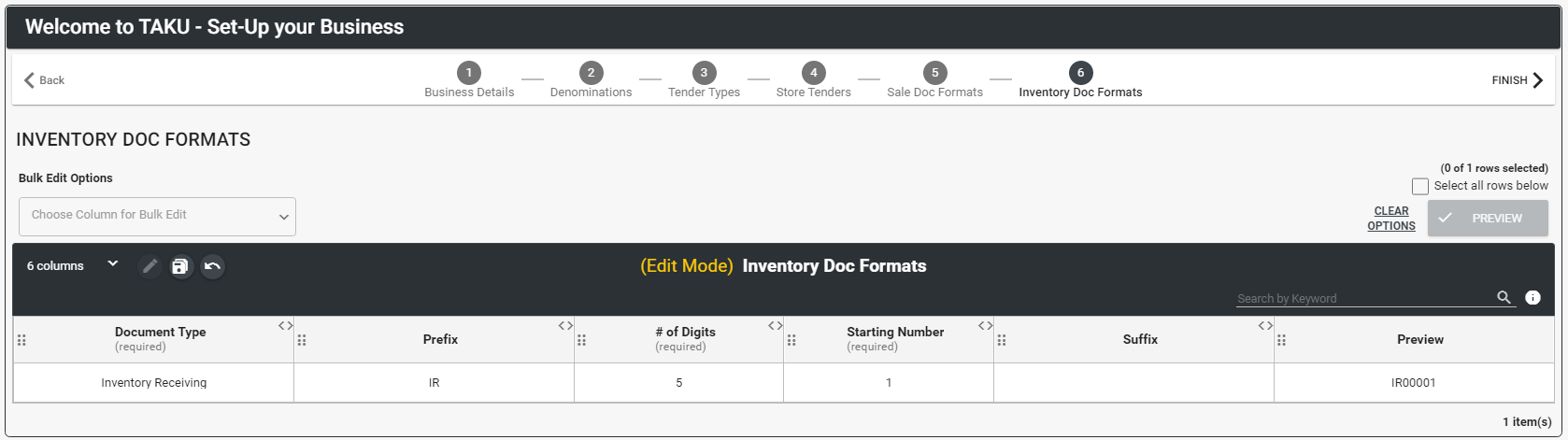
Task: Click the pencil edit icon in table toolbar
Action: [150, 266]
